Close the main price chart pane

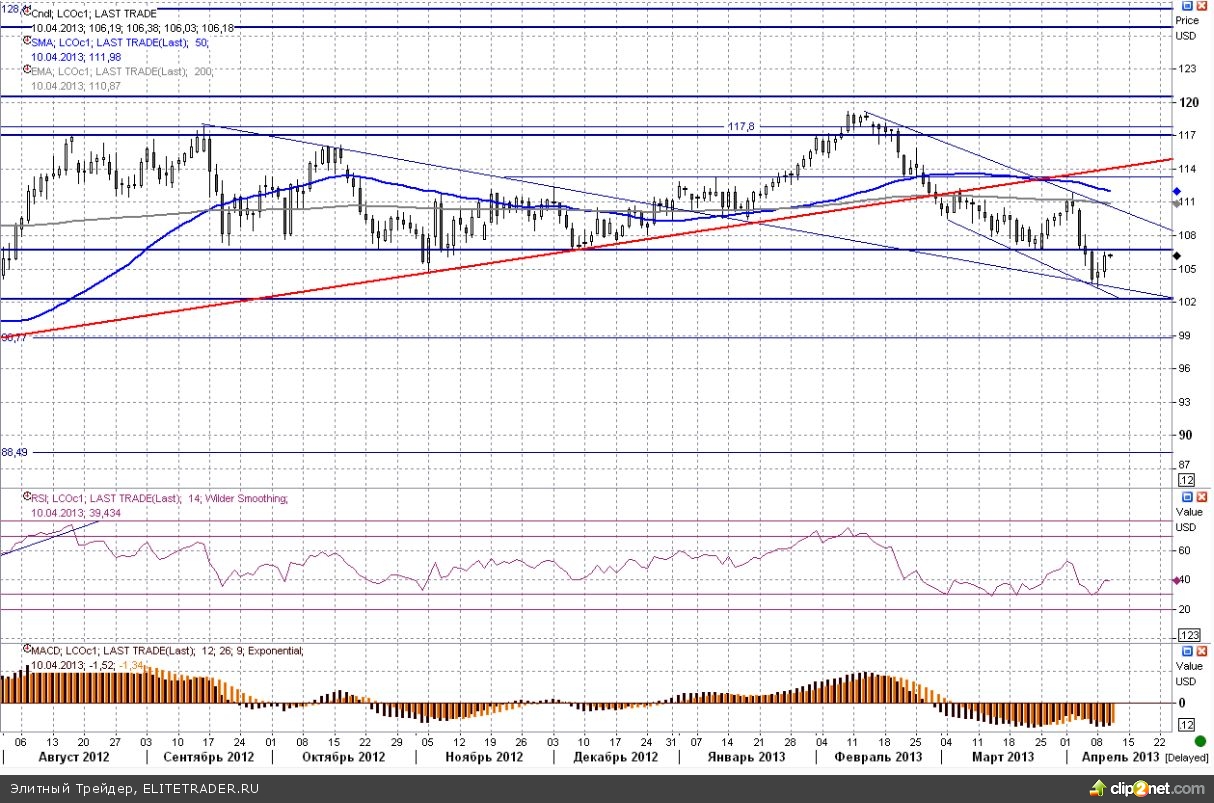(x=1199, y=7)
